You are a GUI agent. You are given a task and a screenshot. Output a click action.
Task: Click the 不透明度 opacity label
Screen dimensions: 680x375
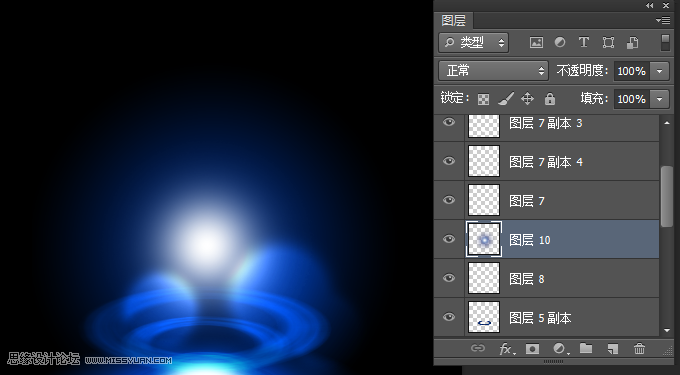pyautogui.click(x=583, y=71)
